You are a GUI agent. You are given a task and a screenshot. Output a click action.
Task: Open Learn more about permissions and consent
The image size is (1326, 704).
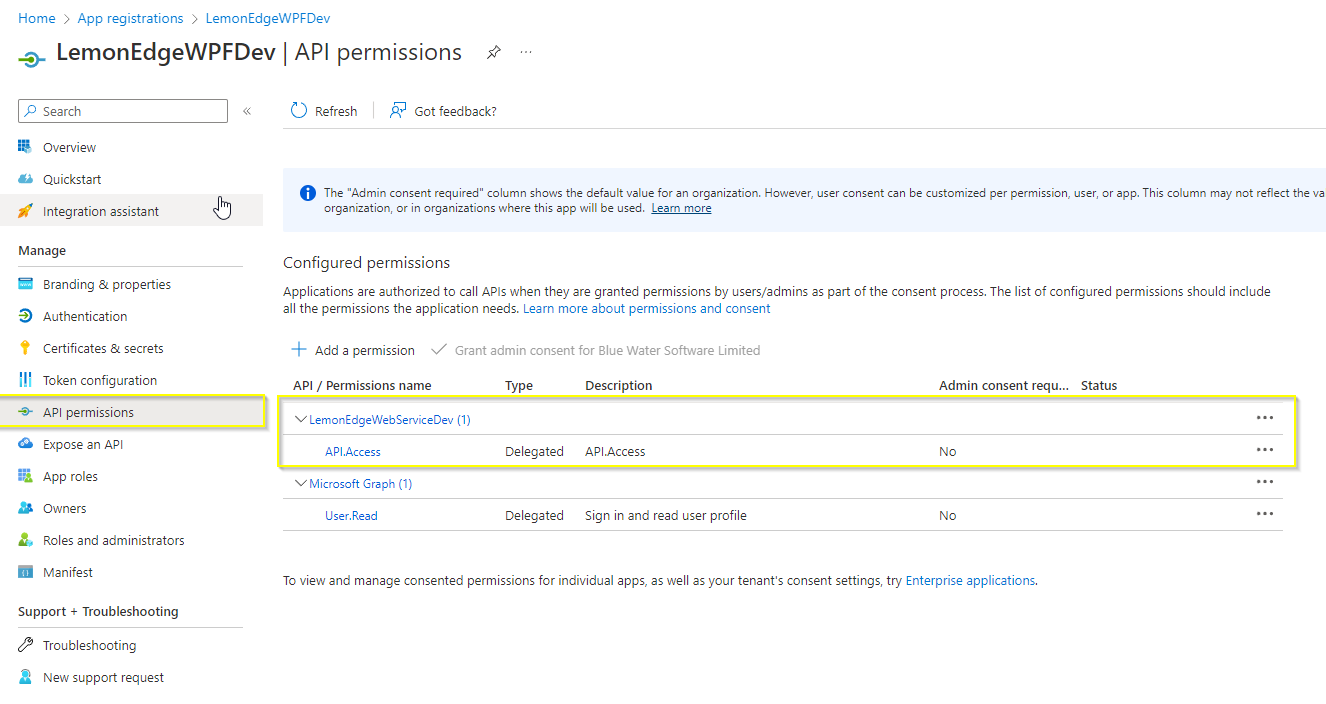point(646,308)
